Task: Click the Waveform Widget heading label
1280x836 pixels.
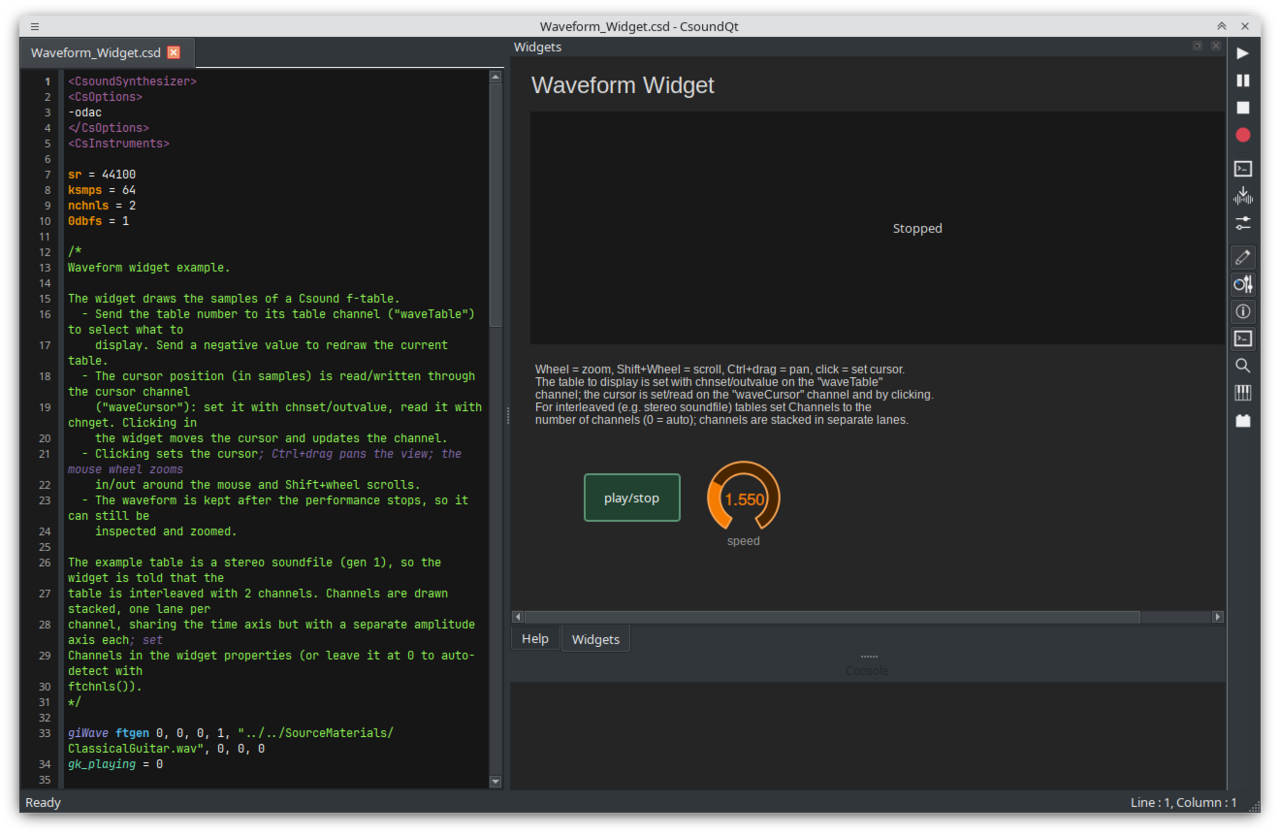Action: [623, 85]
